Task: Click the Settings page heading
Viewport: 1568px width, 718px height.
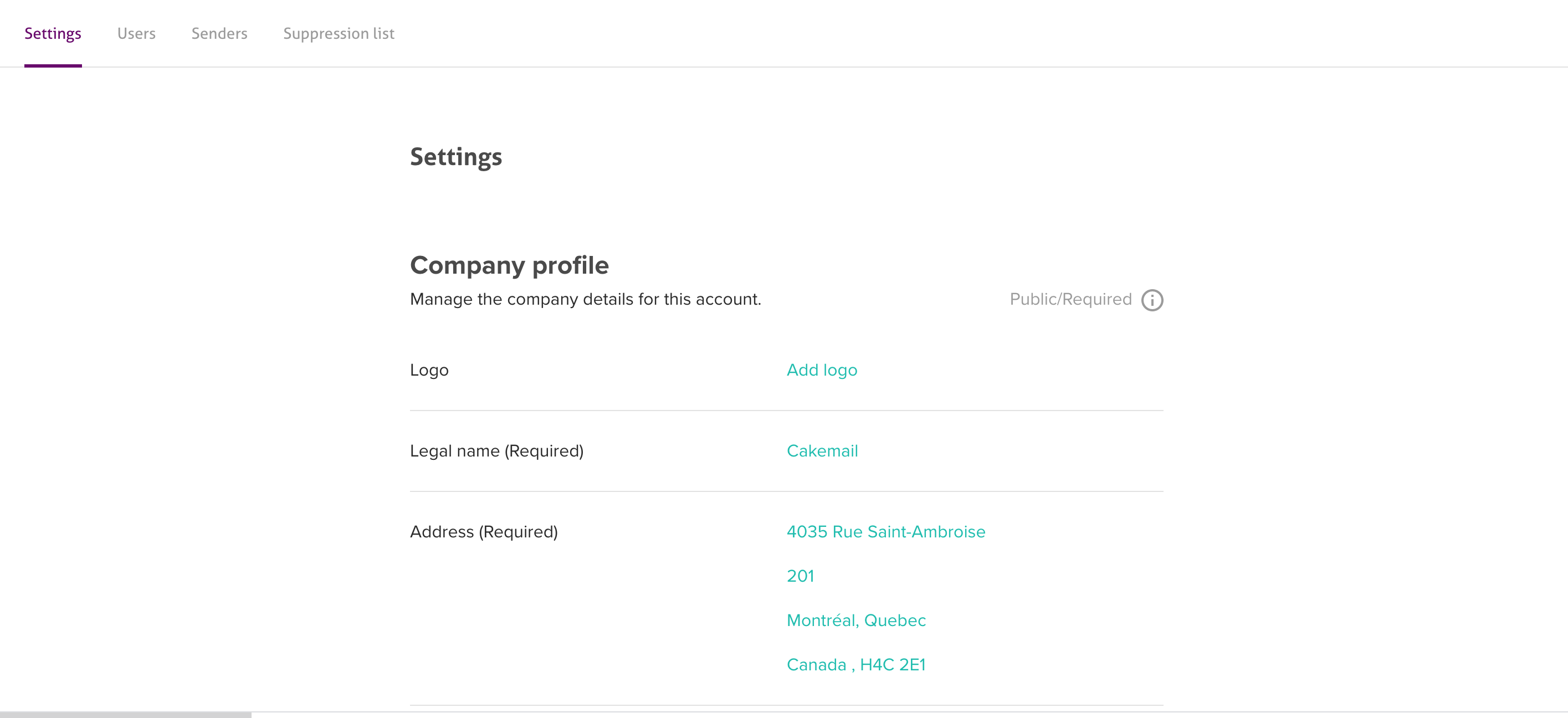Action: [455, 157]
